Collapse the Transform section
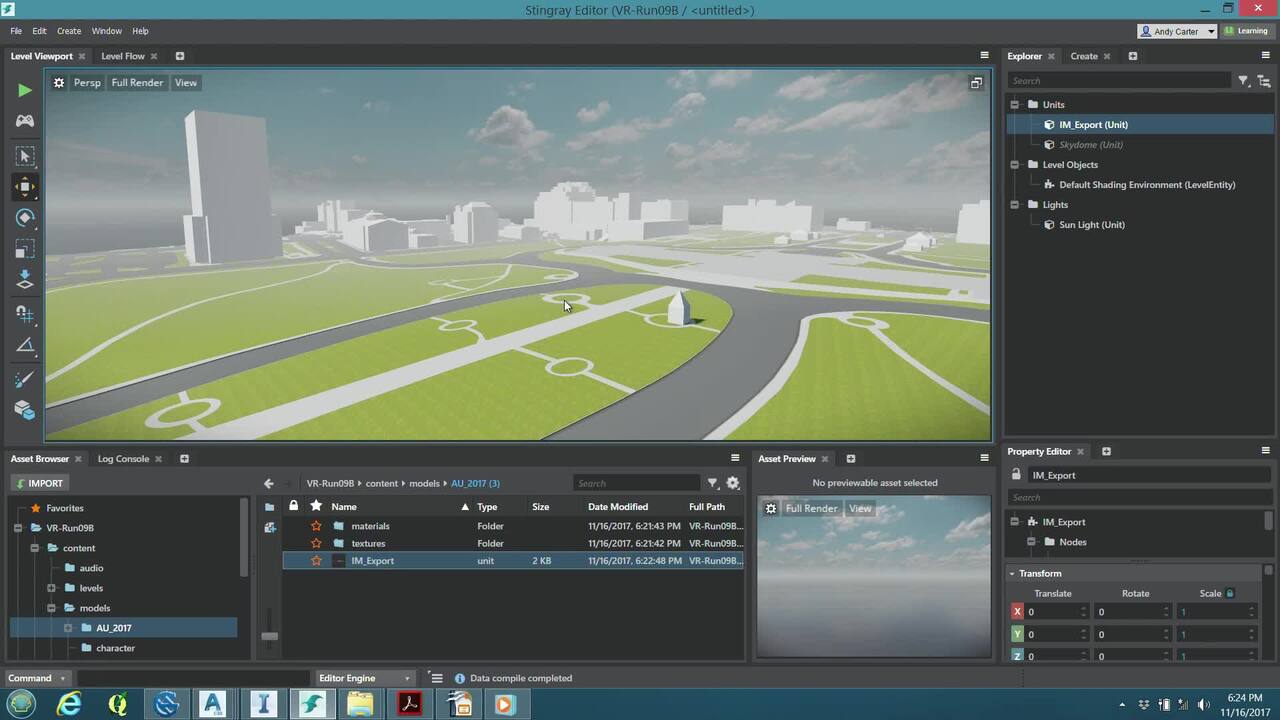The image size is (1280, 720). click(1011, 574)
